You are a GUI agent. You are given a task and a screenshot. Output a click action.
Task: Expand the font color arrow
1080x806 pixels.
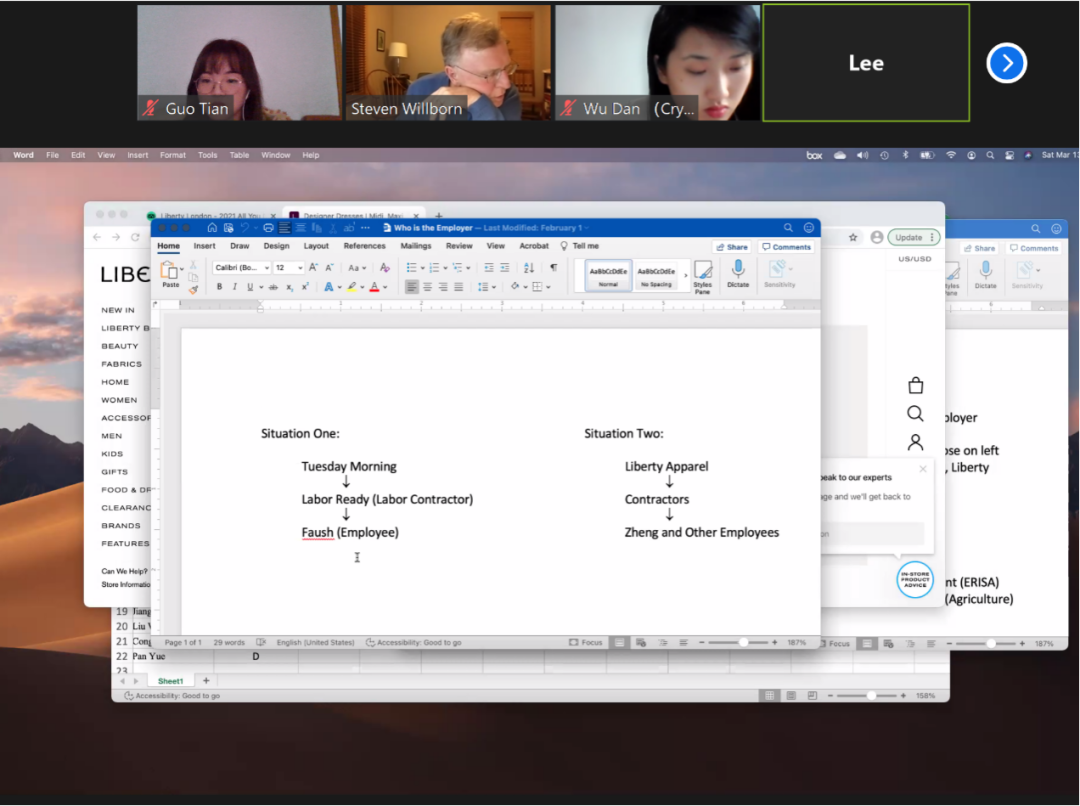coord(385,287)
